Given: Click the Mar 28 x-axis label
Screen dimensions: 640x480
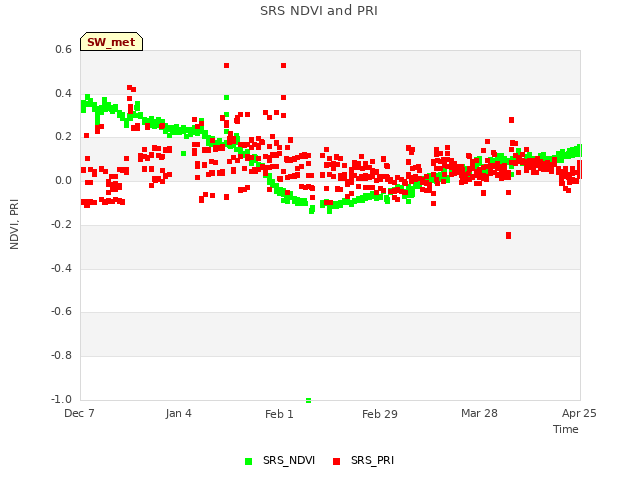Looking at the screenshot, I should (480, 413).
